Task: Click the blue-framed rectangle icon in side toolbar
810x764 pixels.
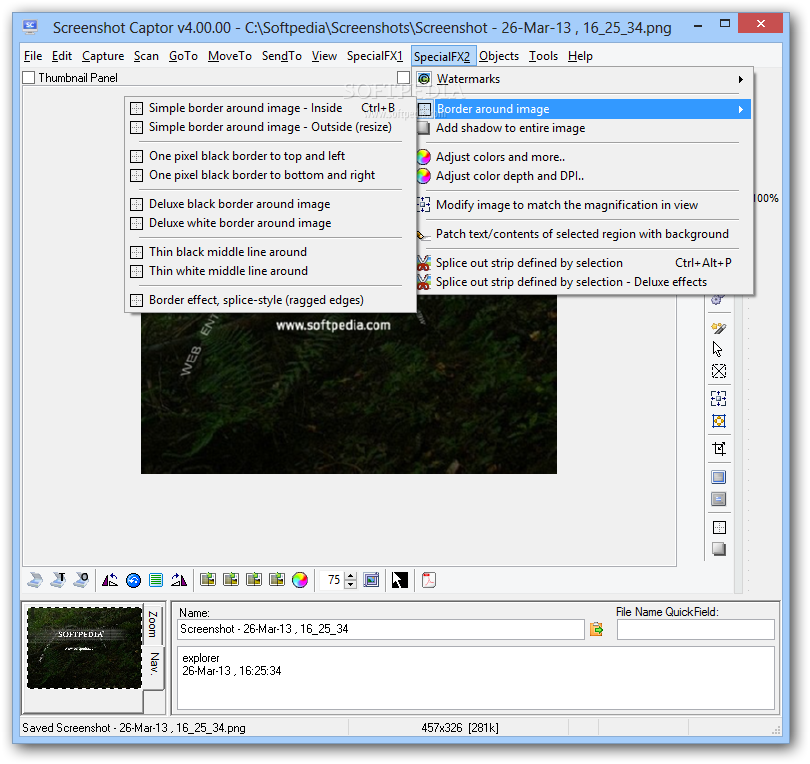Action: coord(719,477)
